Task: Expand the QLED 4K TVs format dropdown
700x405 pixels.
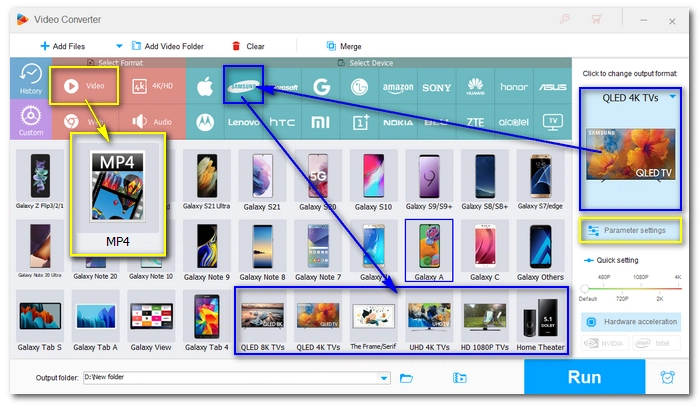Action: tap(673, 96)
